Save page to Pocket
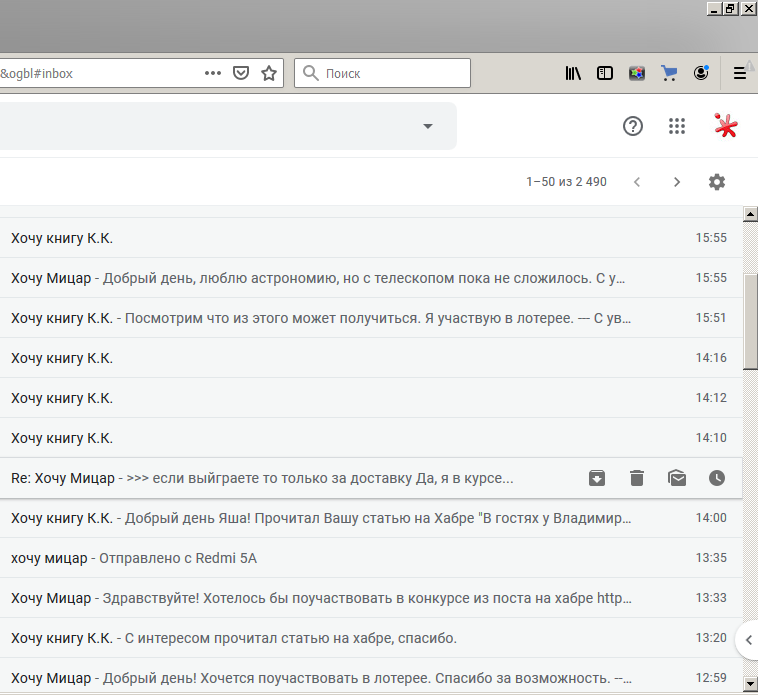The image size is (758, 695). click(x=241, y=73)
